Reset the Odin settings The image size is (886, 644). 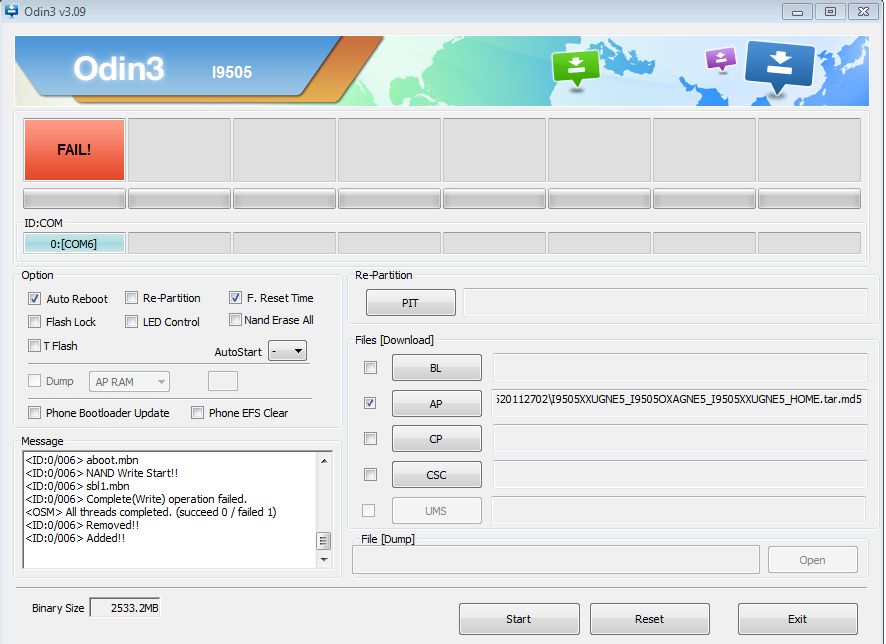pyautogui.click(x=650, y=619)
